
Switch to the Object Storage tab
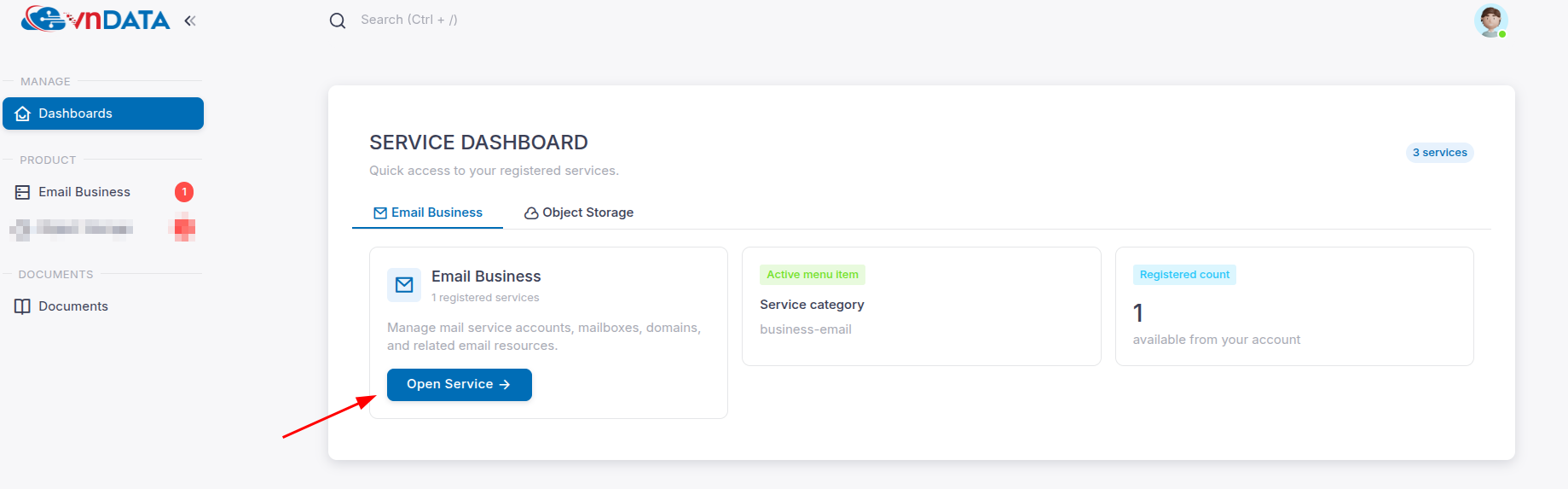[x=579, y=212]
